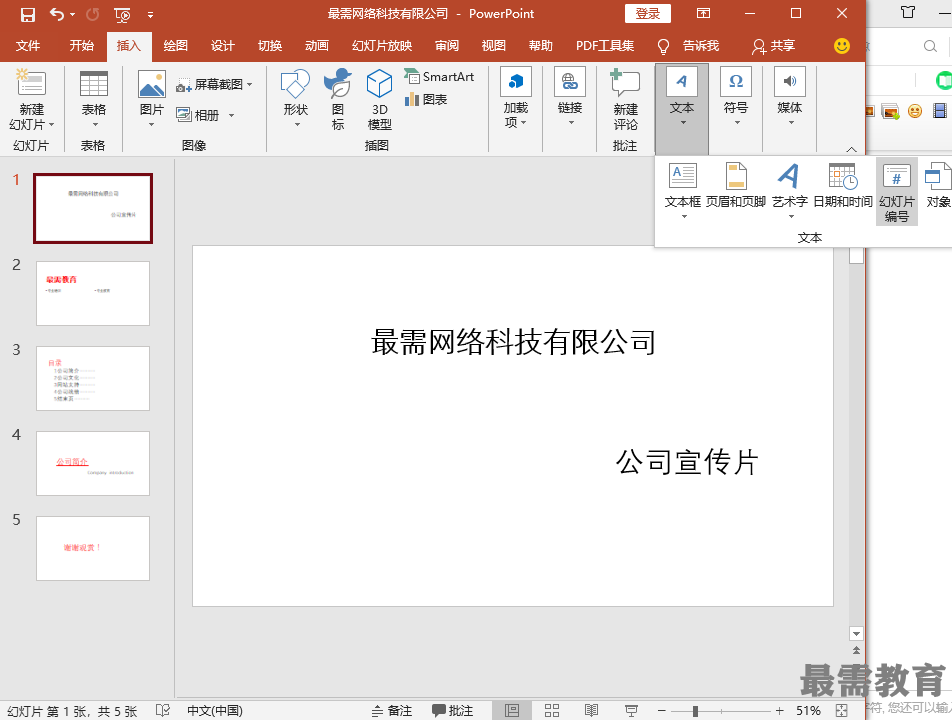Open Ribbon Display Options icon

tap(703, 13)
